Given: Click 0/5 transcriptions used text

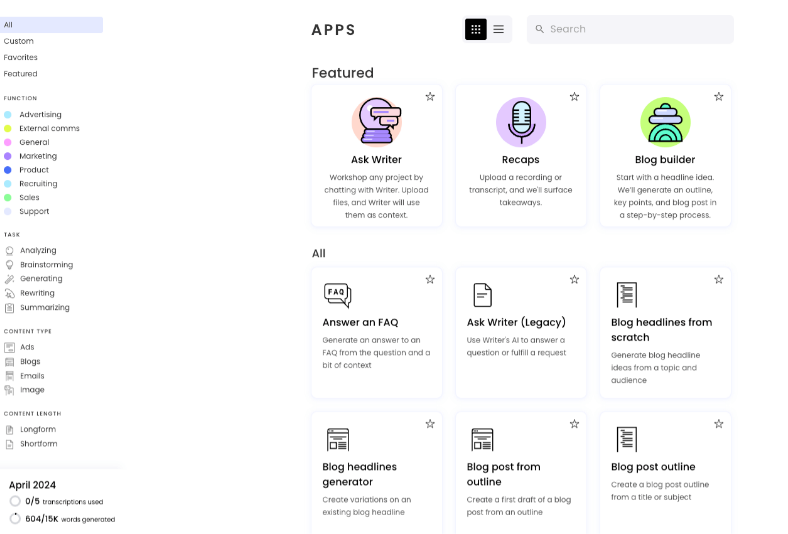Looking at the screenshot, I should click(64, 501).
